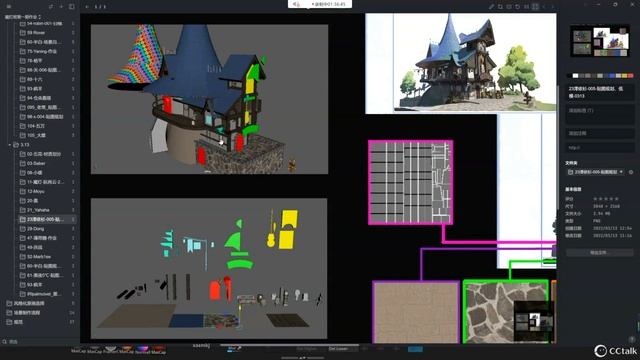Click the crop tool icon
640x360 pixels.
[x=500, y=7]
